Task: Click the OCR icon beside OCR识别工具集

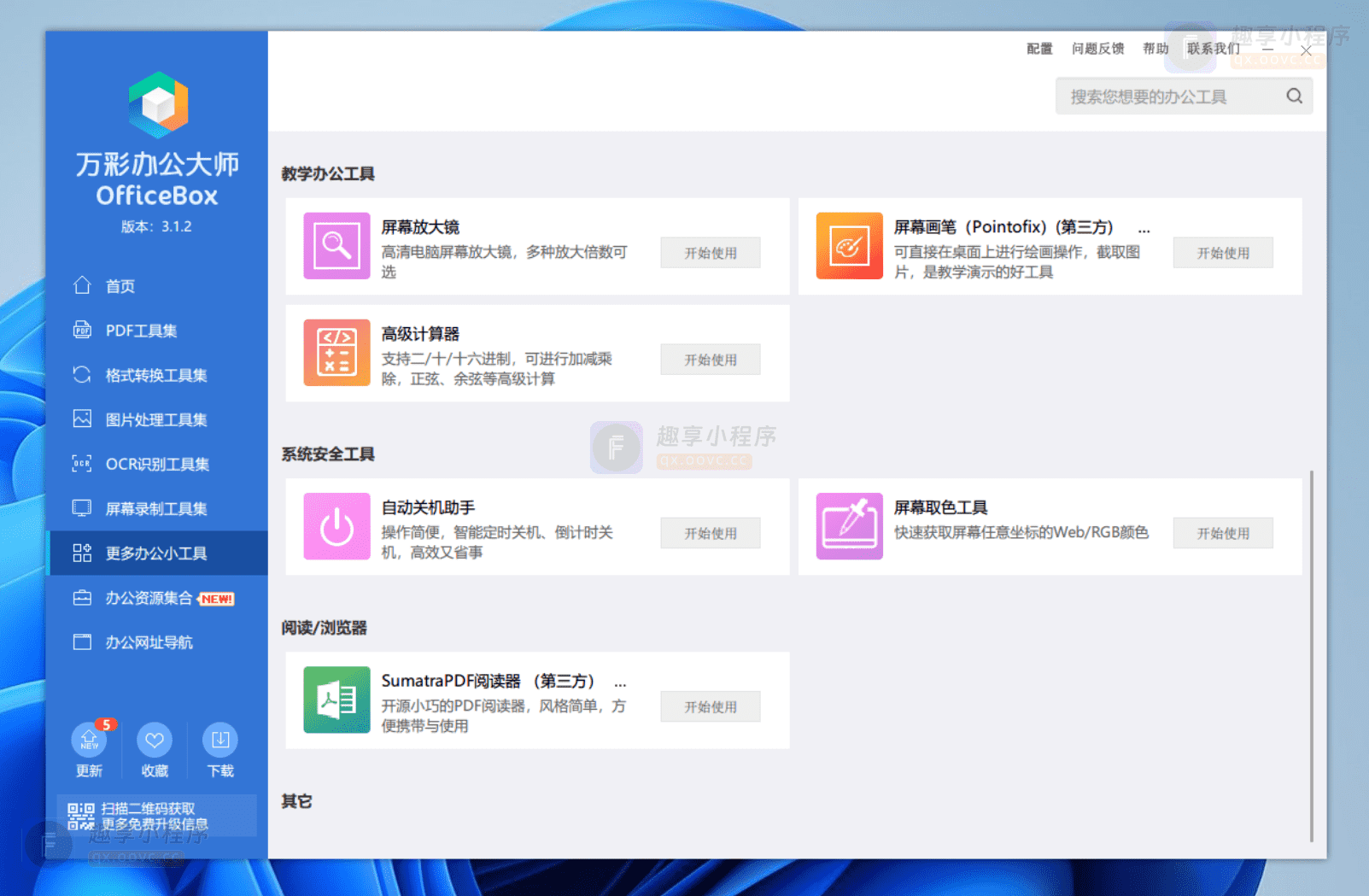Action: click(x=82, y=464)
